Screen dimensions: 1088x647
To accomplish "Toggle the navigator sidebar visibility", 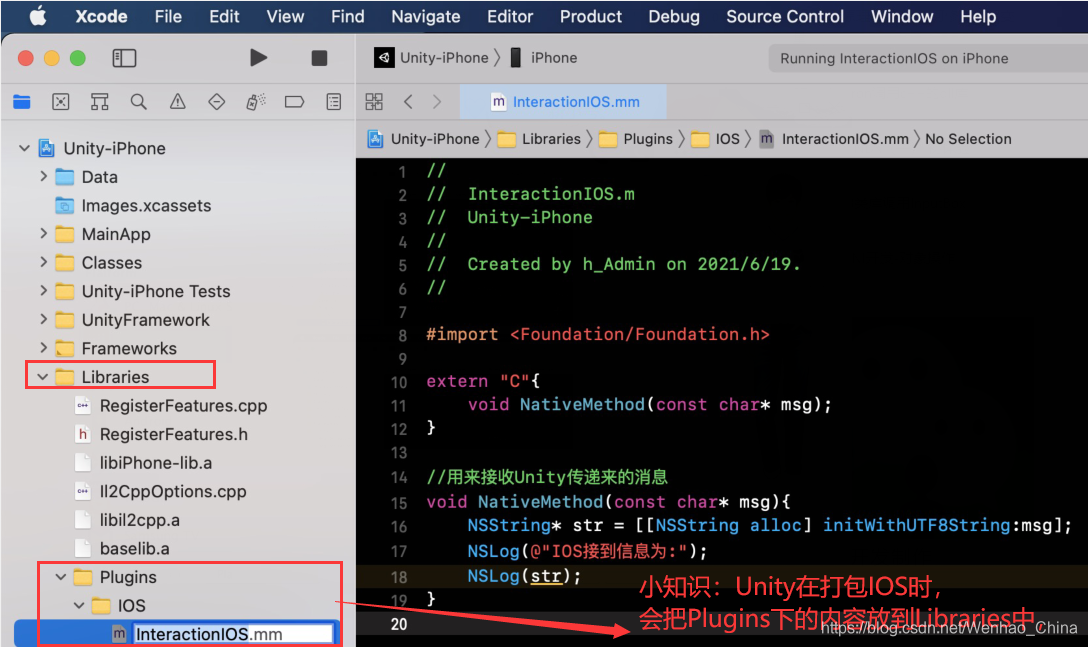I will click(124, 58).
